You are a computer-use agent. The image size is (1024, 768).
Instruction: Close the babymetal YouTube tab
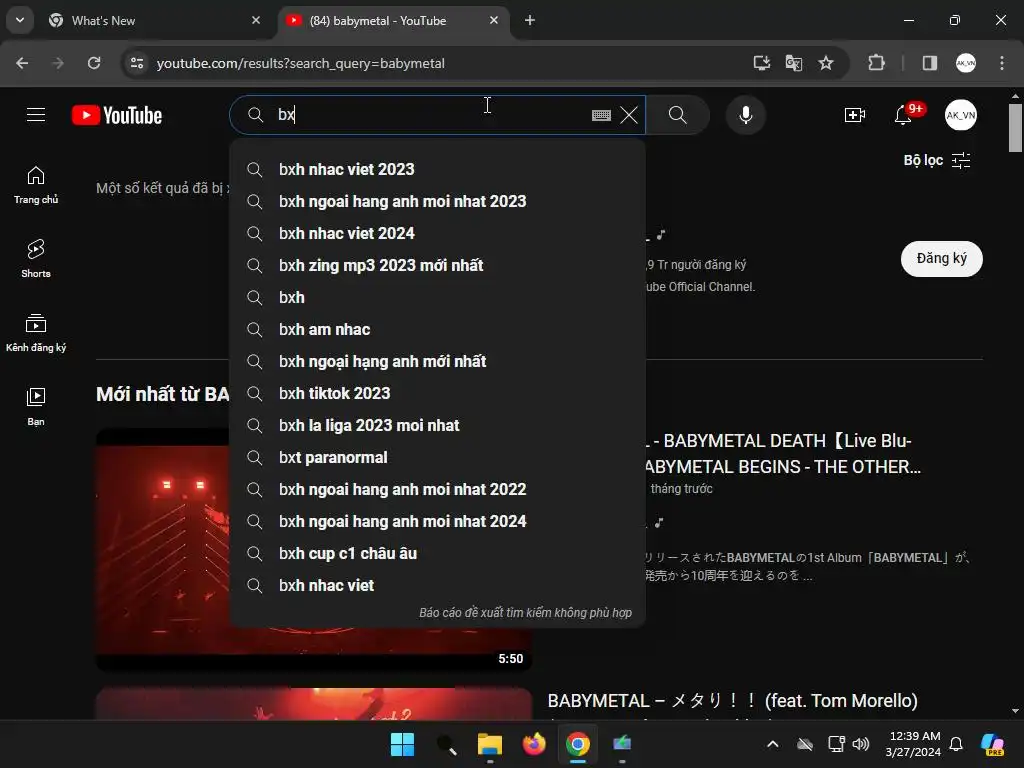(x=494, y=20)
